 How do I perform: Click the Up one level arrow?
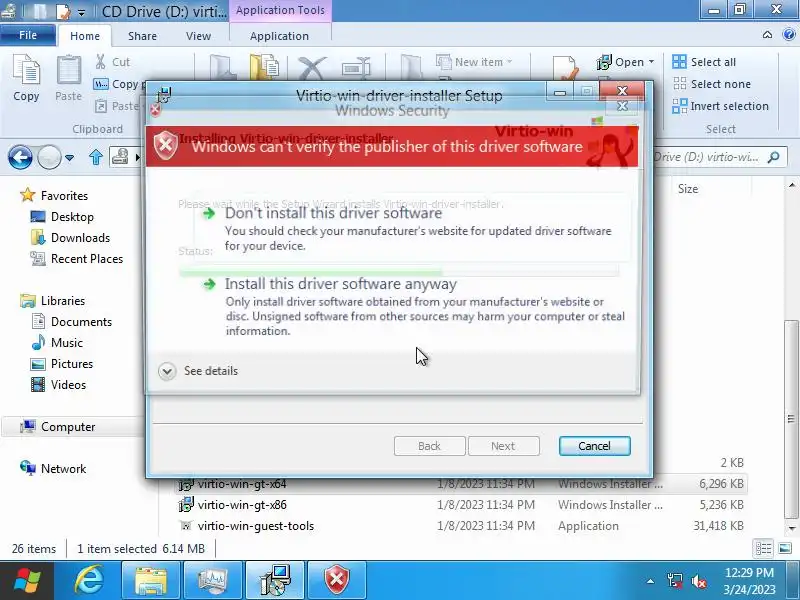[96, 157]
